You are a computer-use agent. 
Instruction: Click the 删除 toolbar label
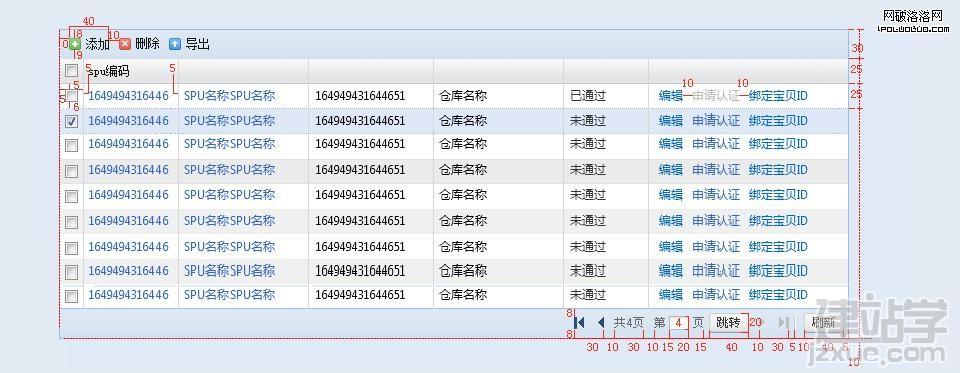tap(148, 44)
